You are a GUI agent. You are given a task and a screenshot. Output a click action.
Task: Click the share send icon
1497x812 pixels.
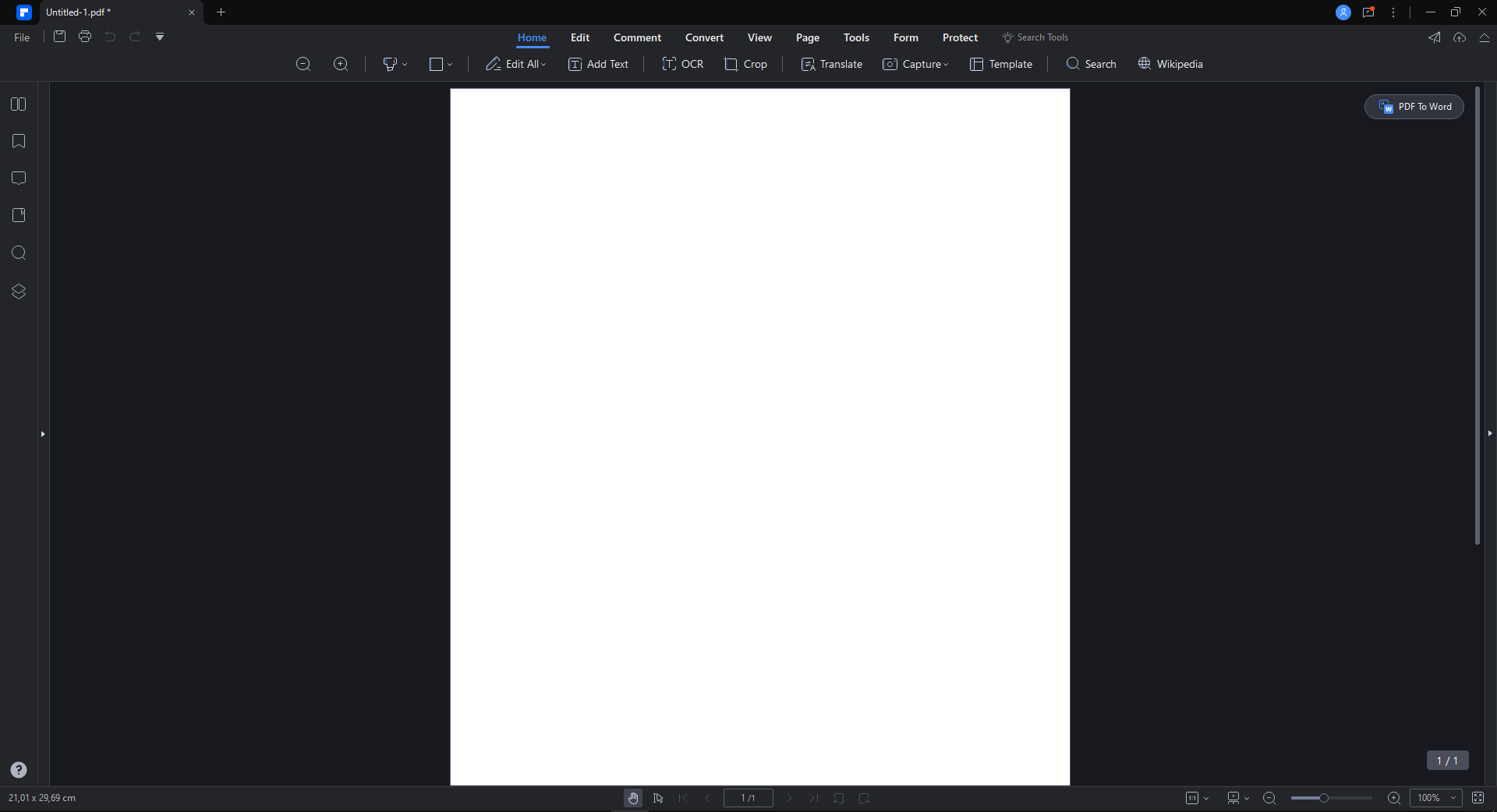coord(1435,37)
